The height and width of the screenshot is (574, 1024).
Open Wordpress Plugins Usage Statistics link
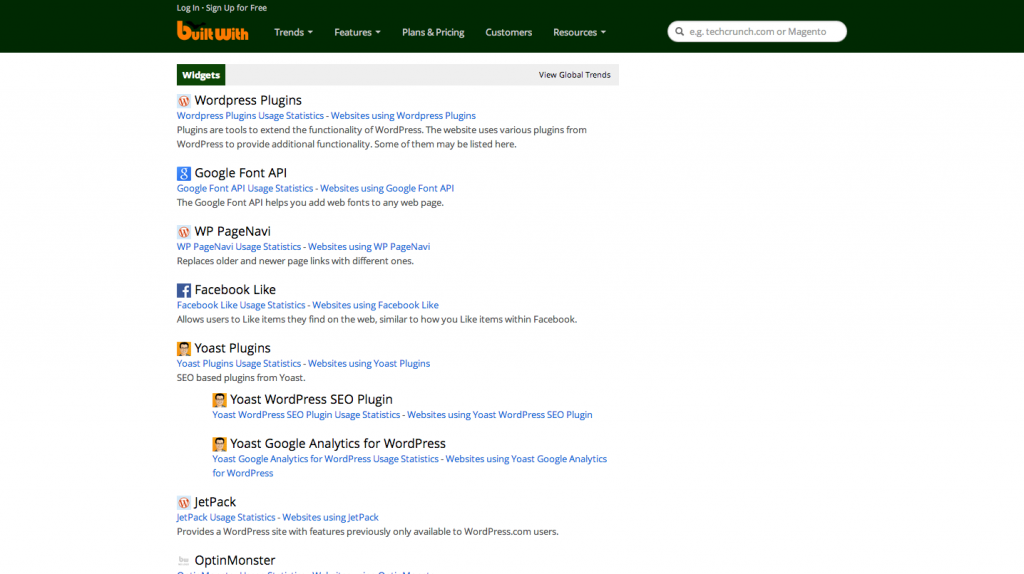pyautogui.click(x=250, y=116)
